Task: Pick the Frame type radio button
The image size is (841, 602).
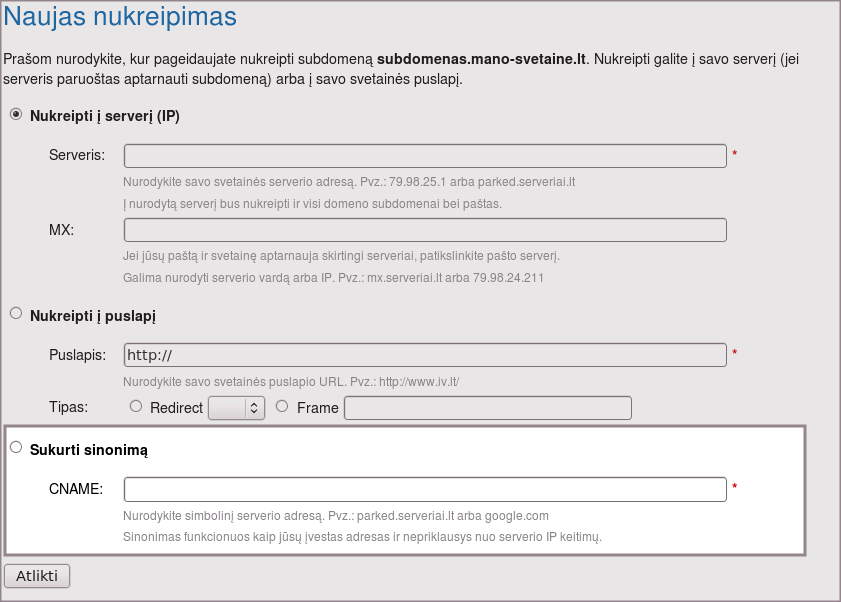Action: [281, 406]
